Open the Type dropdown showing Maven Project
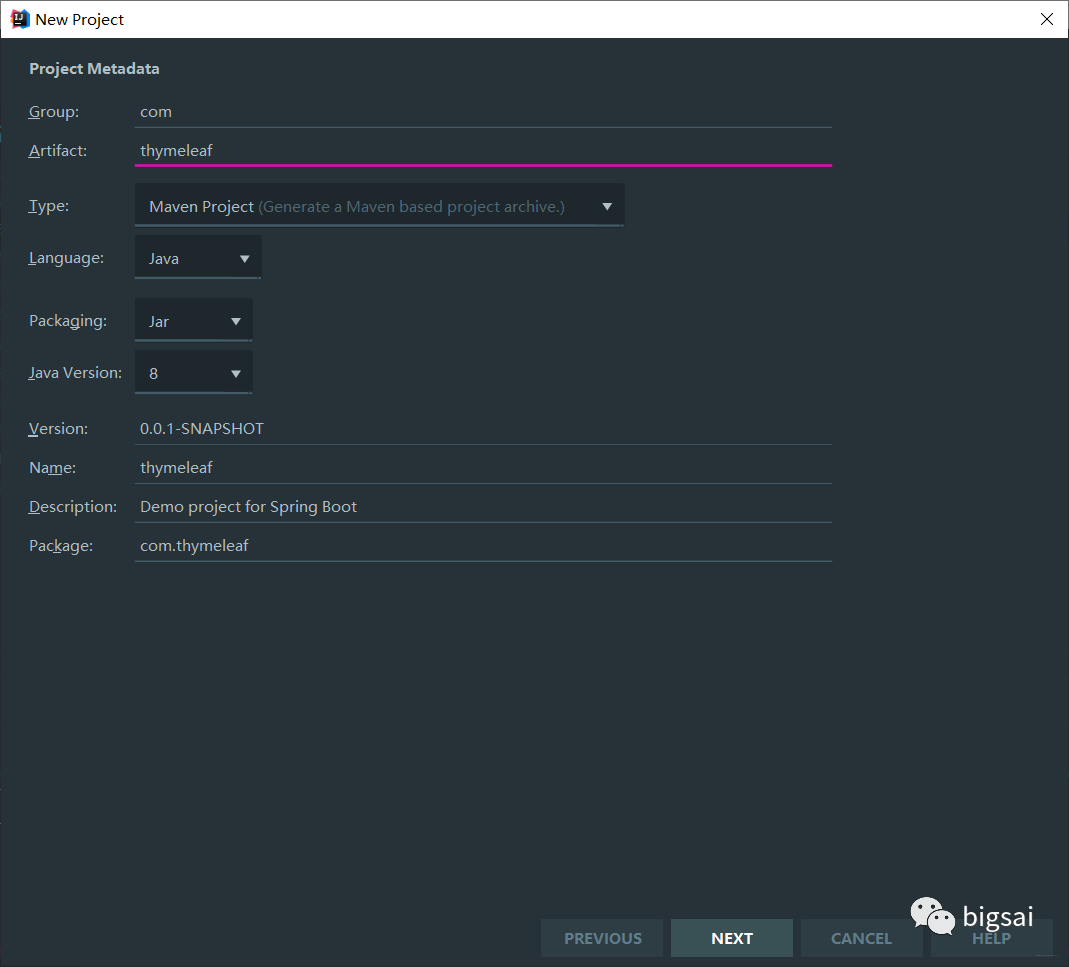The height and width of the screenshot is (967, 1069). pos(379,206)
